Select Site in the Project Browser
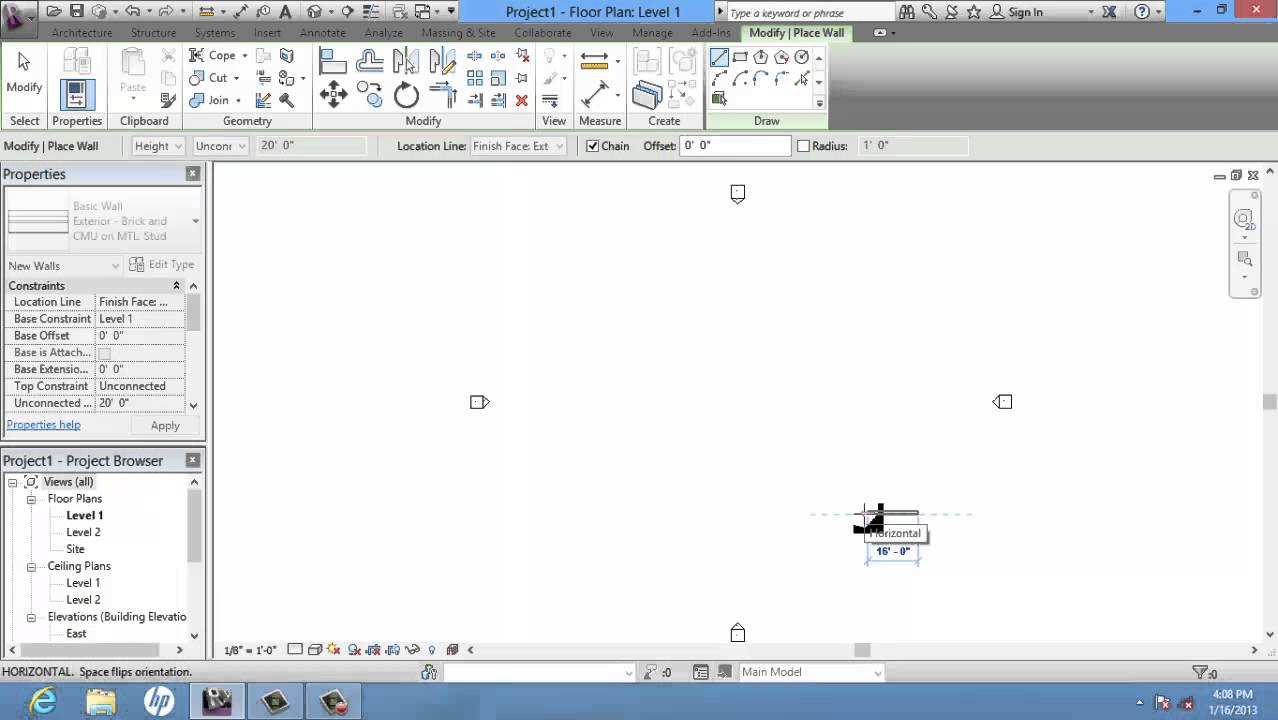The height and width of the screenshot is (720, 1278). point(75,549)
